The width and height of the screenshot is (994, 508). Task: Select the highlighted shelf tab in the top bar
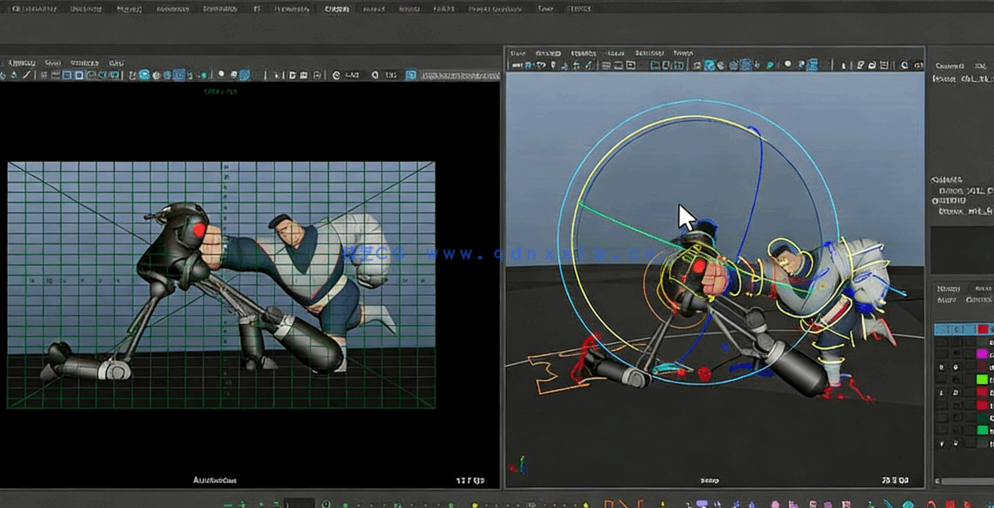337,9
